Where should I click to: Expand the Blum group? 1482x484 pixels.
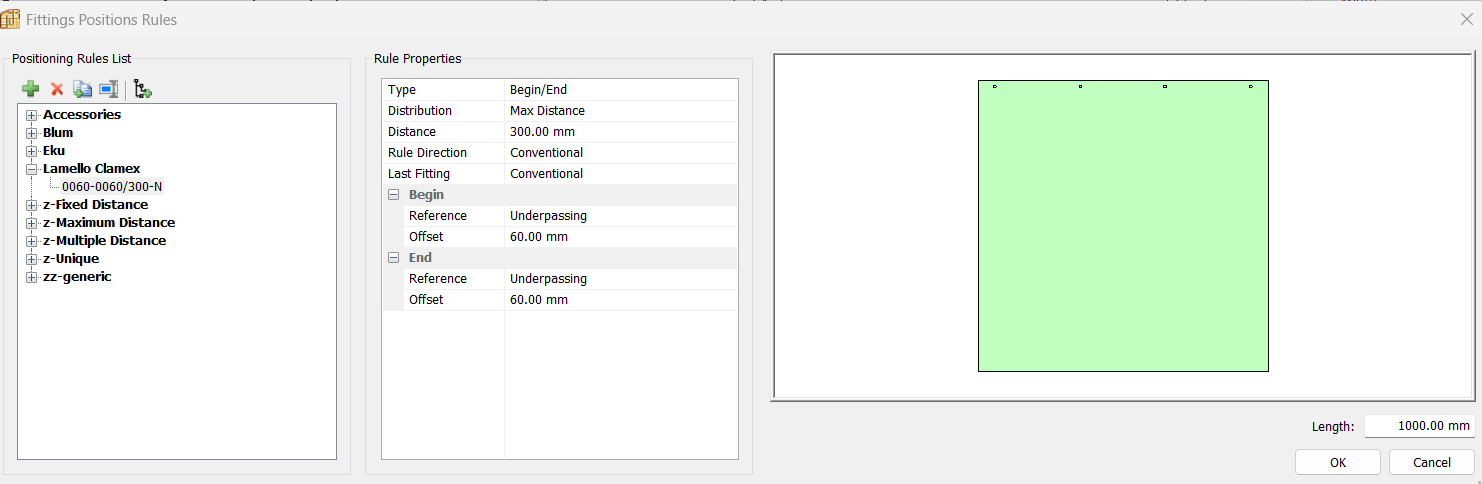click(x=32, y=133)
